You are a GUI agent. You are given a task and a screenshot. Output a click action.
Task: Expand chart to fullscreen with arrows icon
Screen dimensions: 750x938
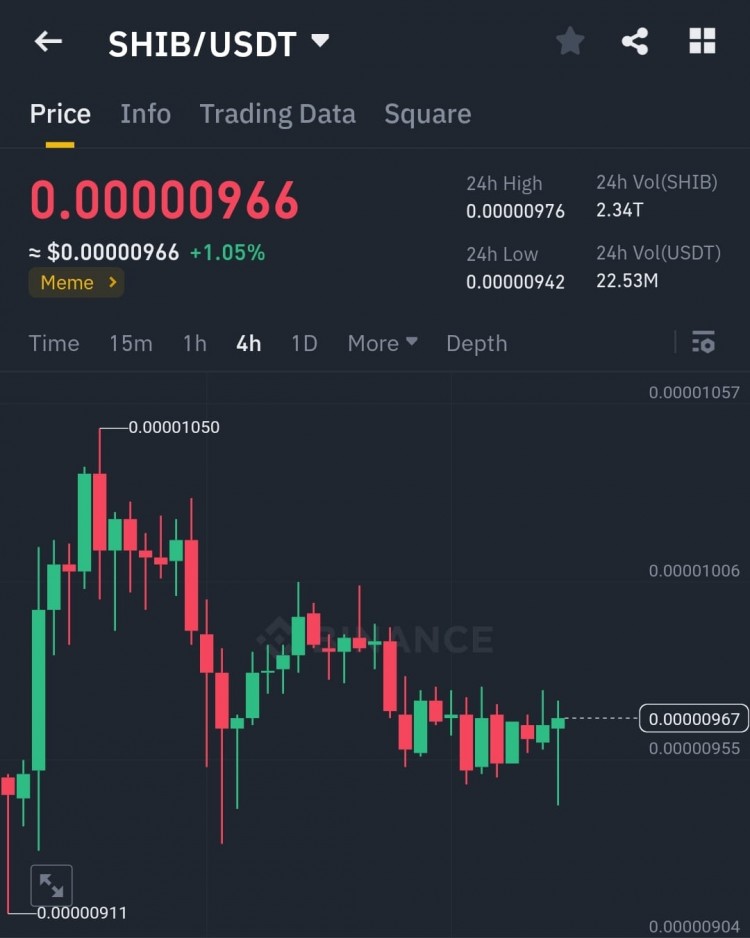(x=51, y=885)
